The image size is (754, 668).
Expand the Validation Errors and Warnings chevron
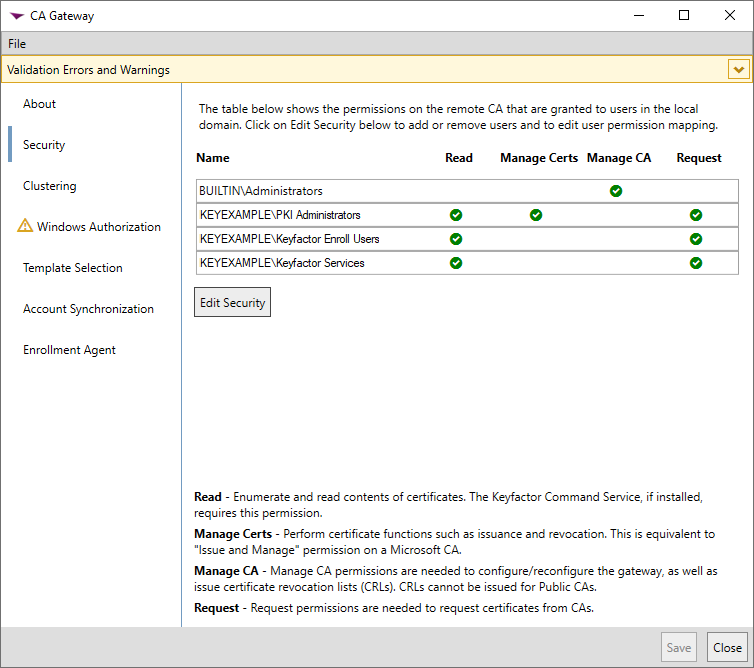pyautogui.click(x=739, y=70)
